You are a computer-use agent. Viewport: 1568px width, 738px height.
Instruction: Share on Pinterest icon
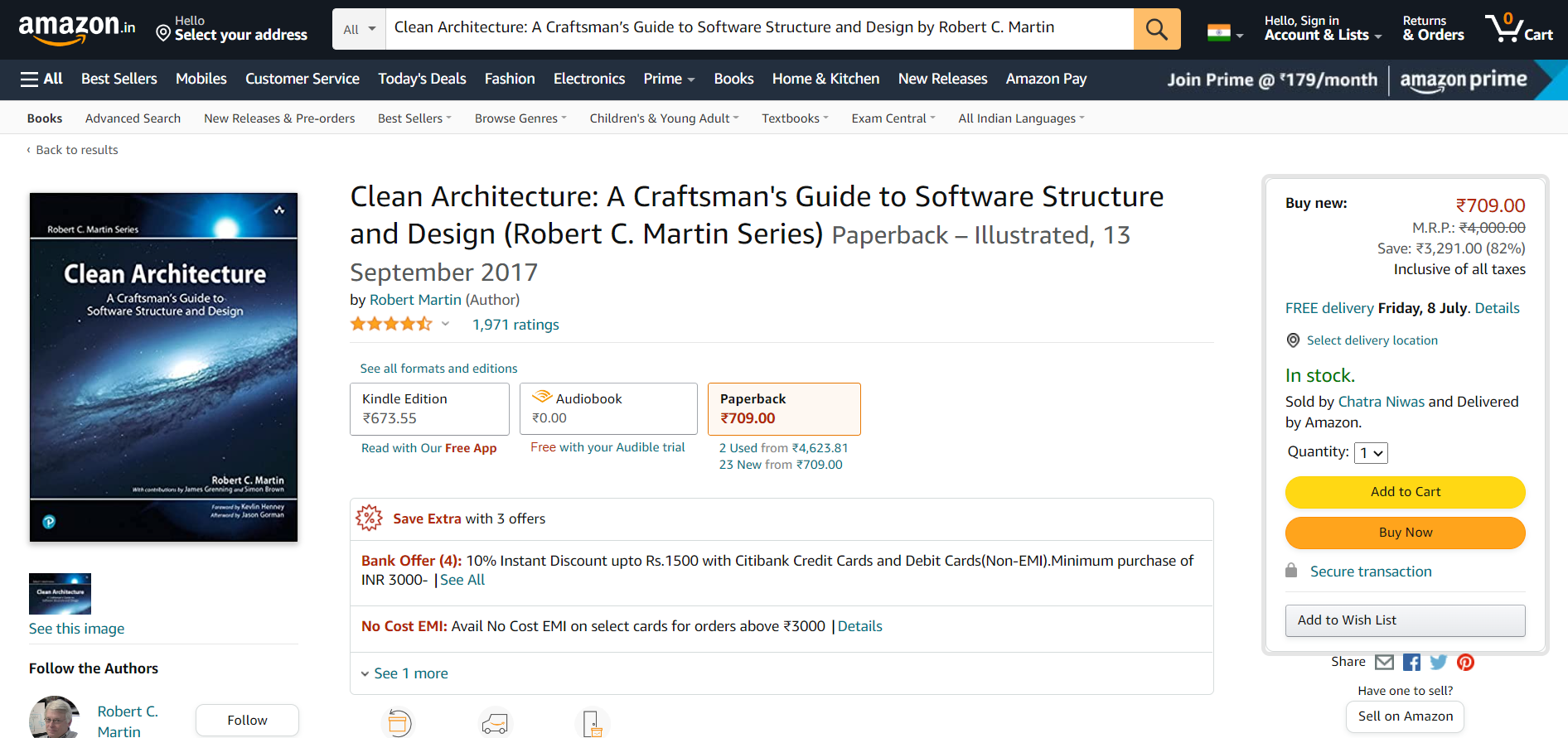click(1466, 662)
